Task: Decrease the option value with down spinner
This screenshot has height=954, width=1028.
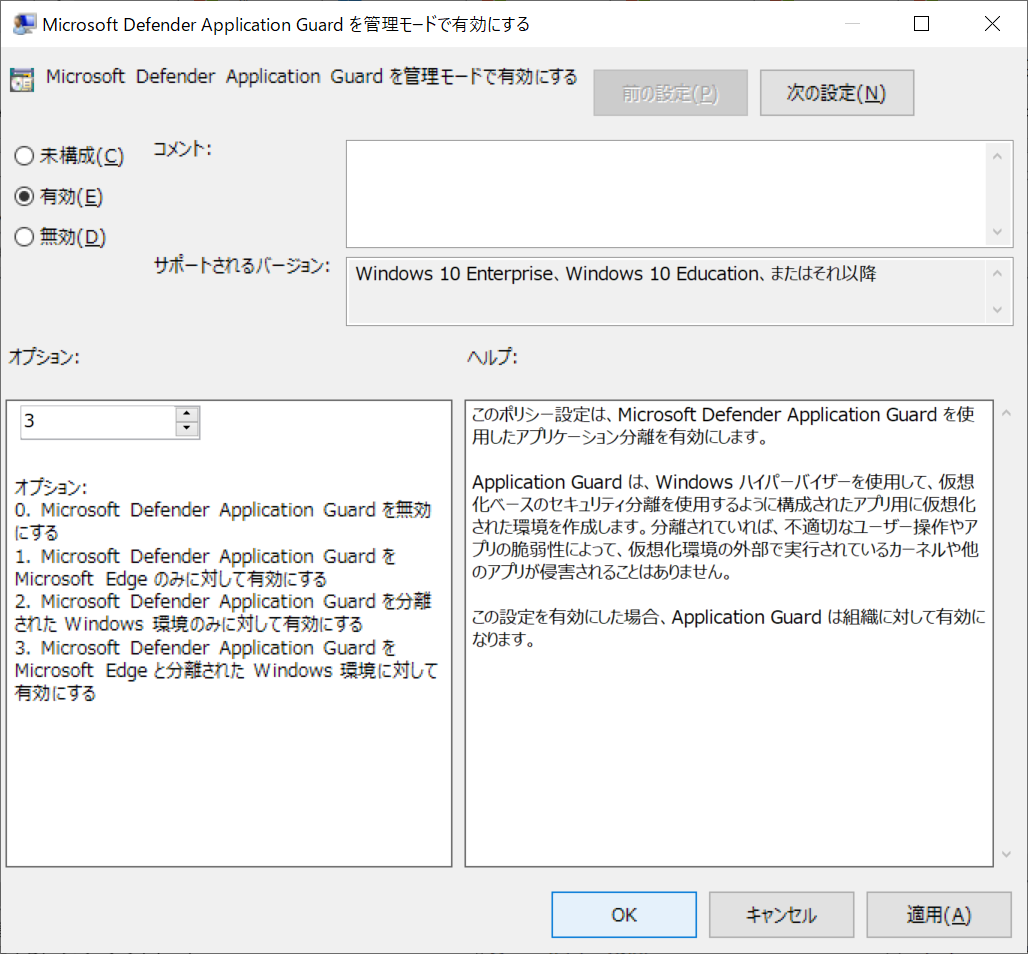Action: coord(187,429)
